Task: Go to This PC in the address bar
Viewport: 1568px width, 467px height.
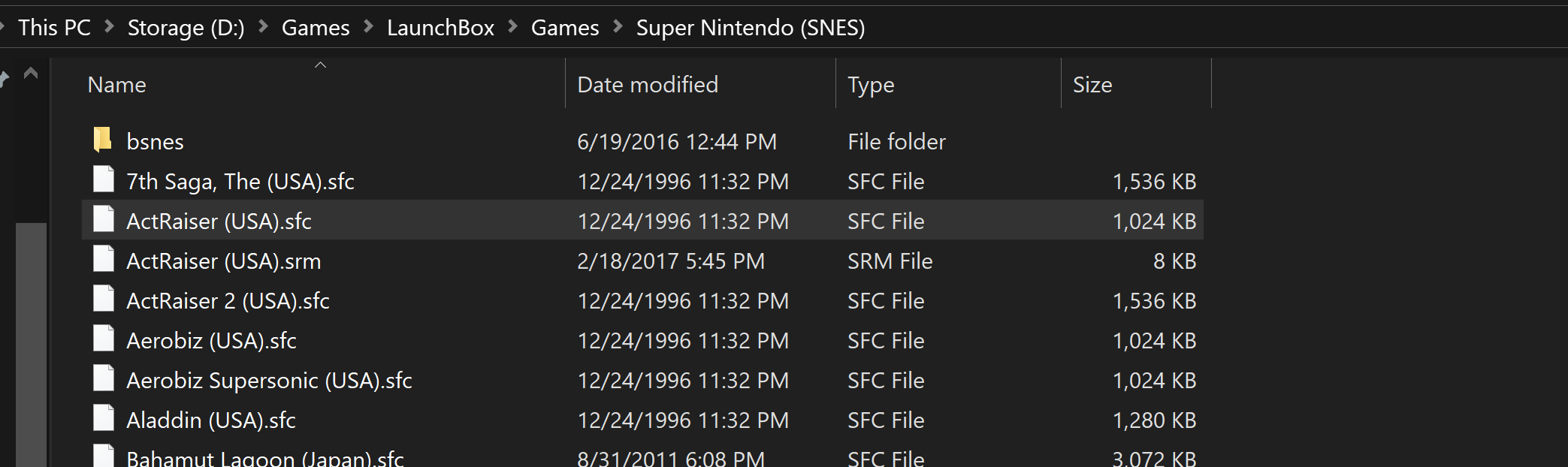Action: coord(54,28)
